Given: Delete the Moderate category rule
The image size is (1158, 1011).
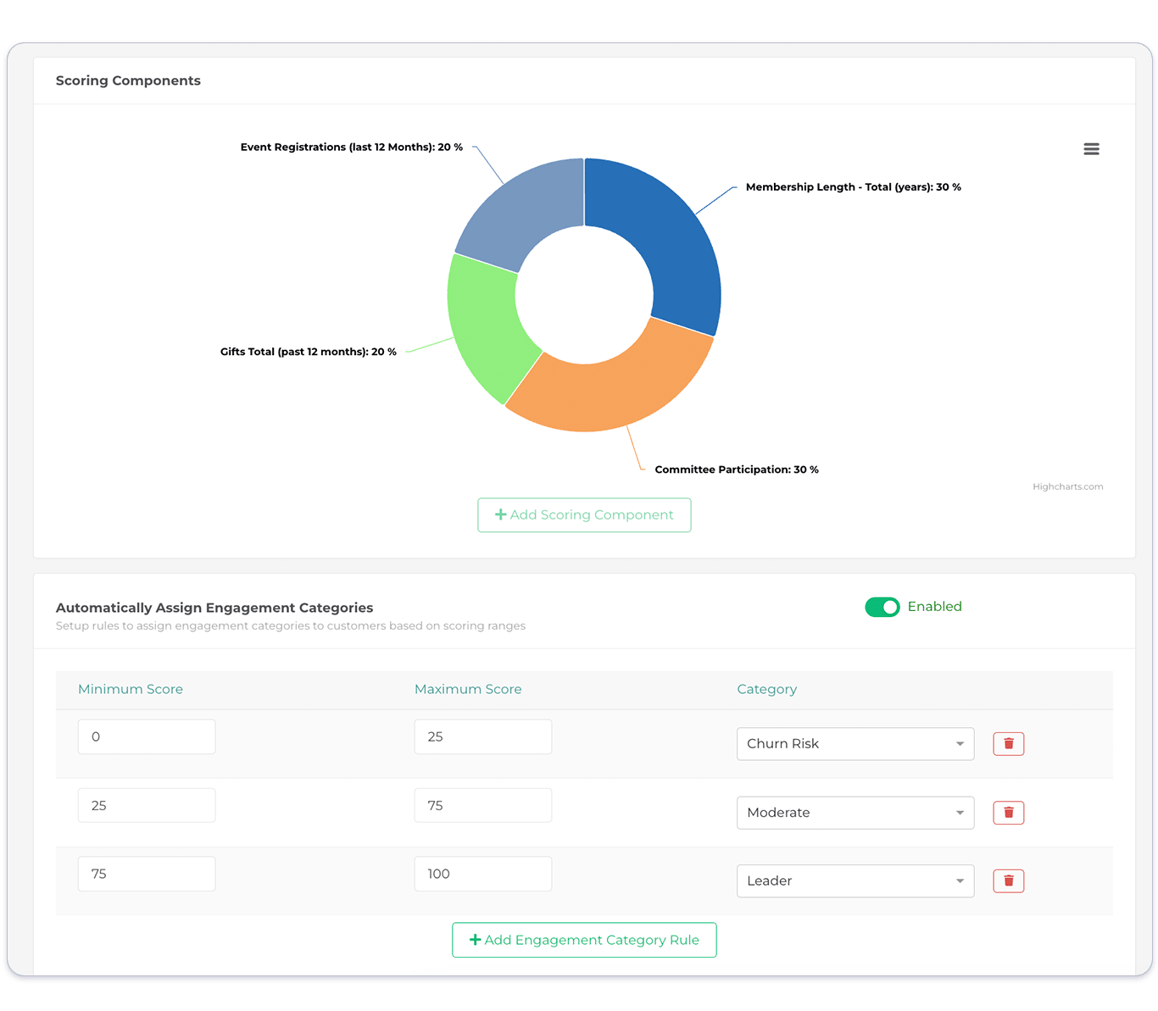Looking at the screenshot, I should [1008, 812].
